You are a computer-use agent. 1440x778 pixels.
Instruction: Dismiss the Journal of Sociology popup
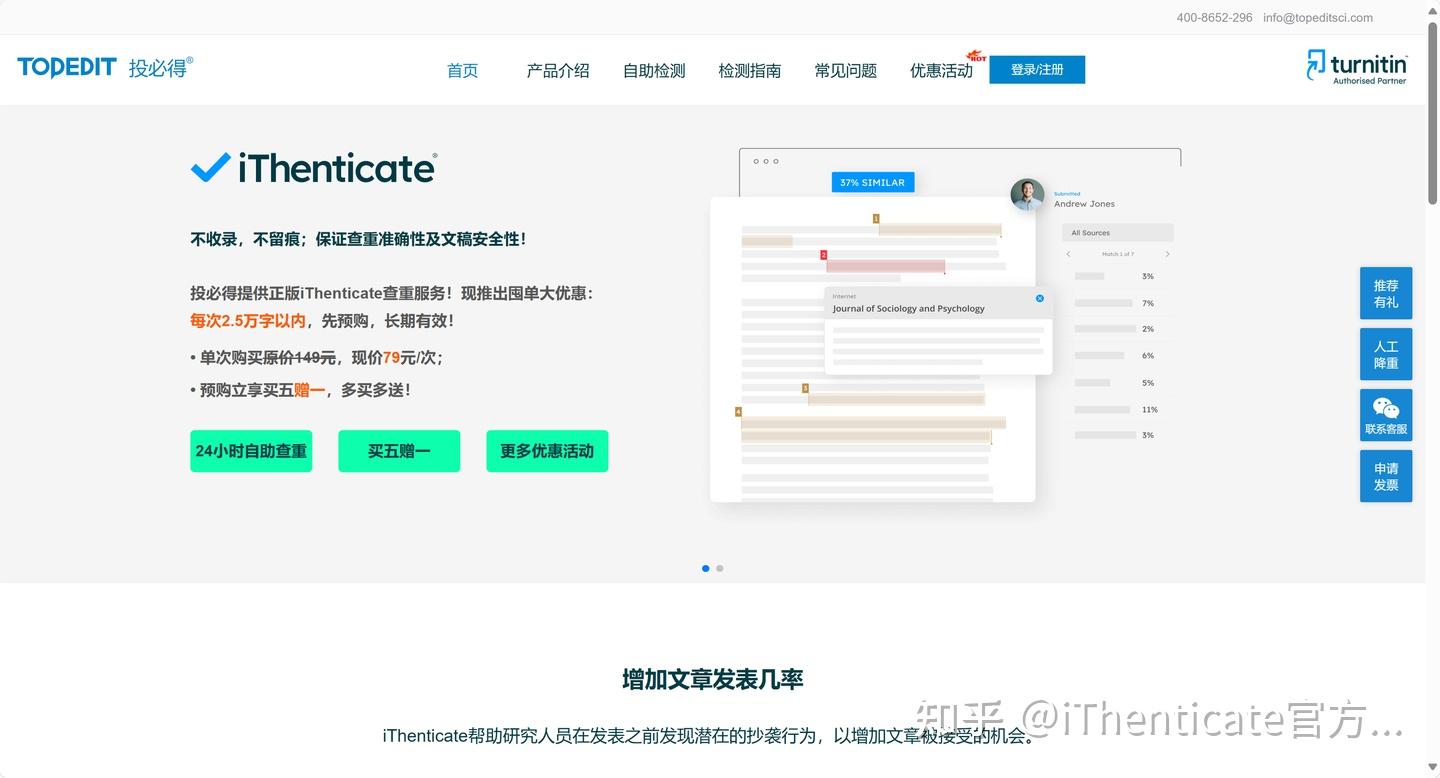coord(1039,298)
